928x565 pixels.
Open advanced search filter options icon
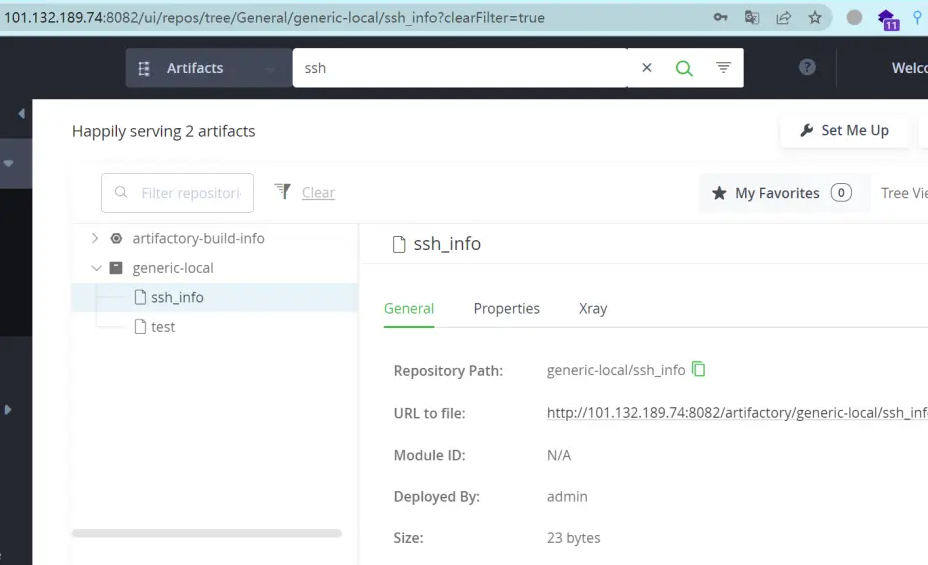pos(723,68)
